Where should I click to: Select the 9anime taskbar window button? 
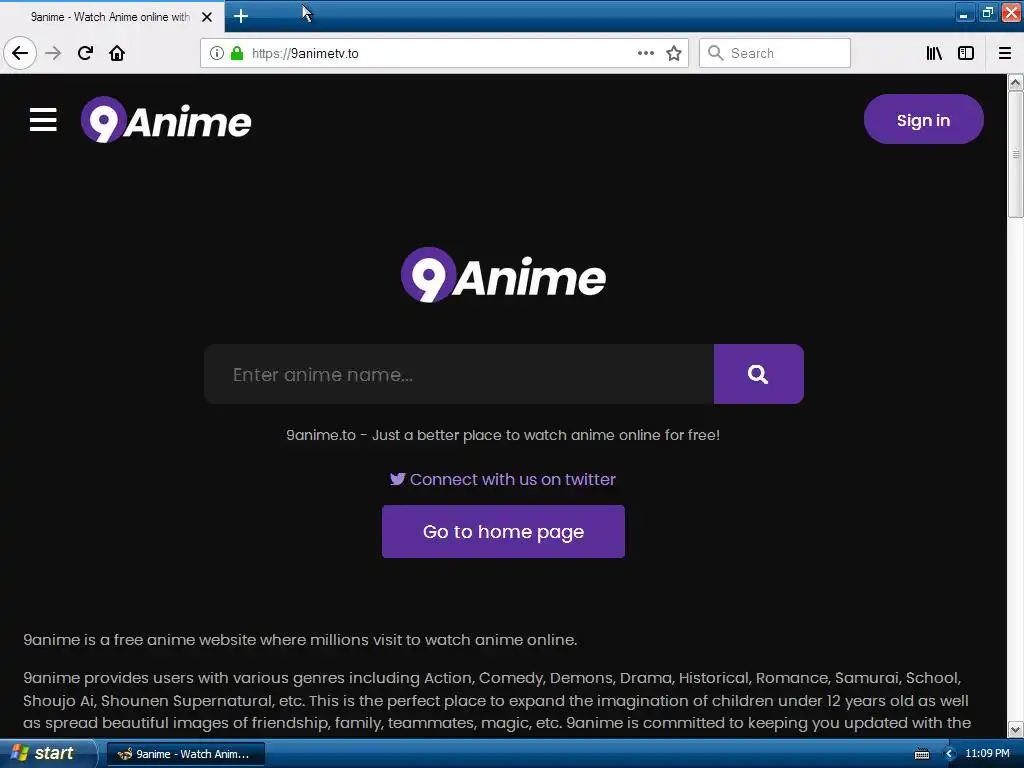[186, 754]
